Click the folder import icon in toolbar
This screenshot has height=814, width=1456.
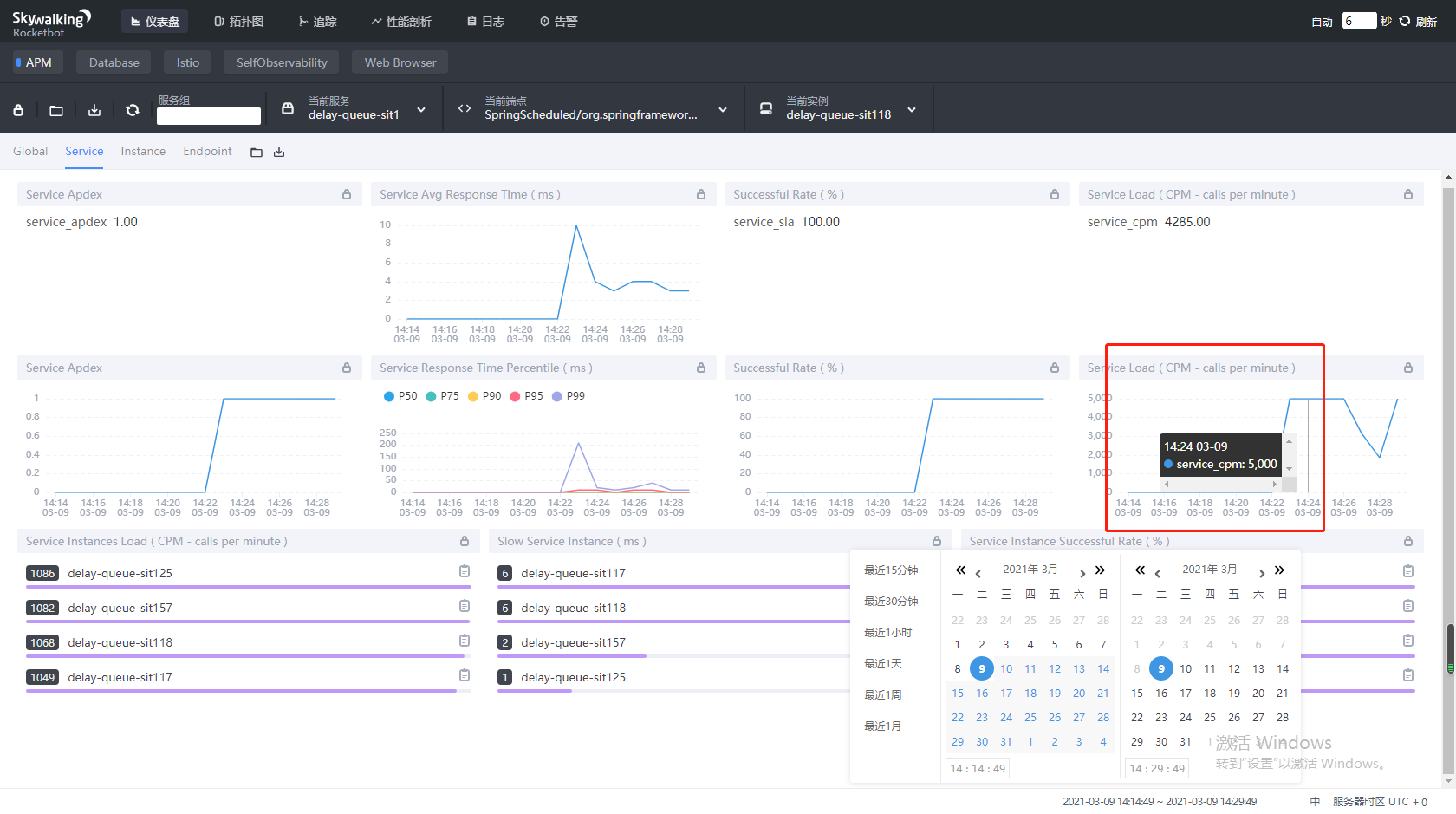point(56,110)
